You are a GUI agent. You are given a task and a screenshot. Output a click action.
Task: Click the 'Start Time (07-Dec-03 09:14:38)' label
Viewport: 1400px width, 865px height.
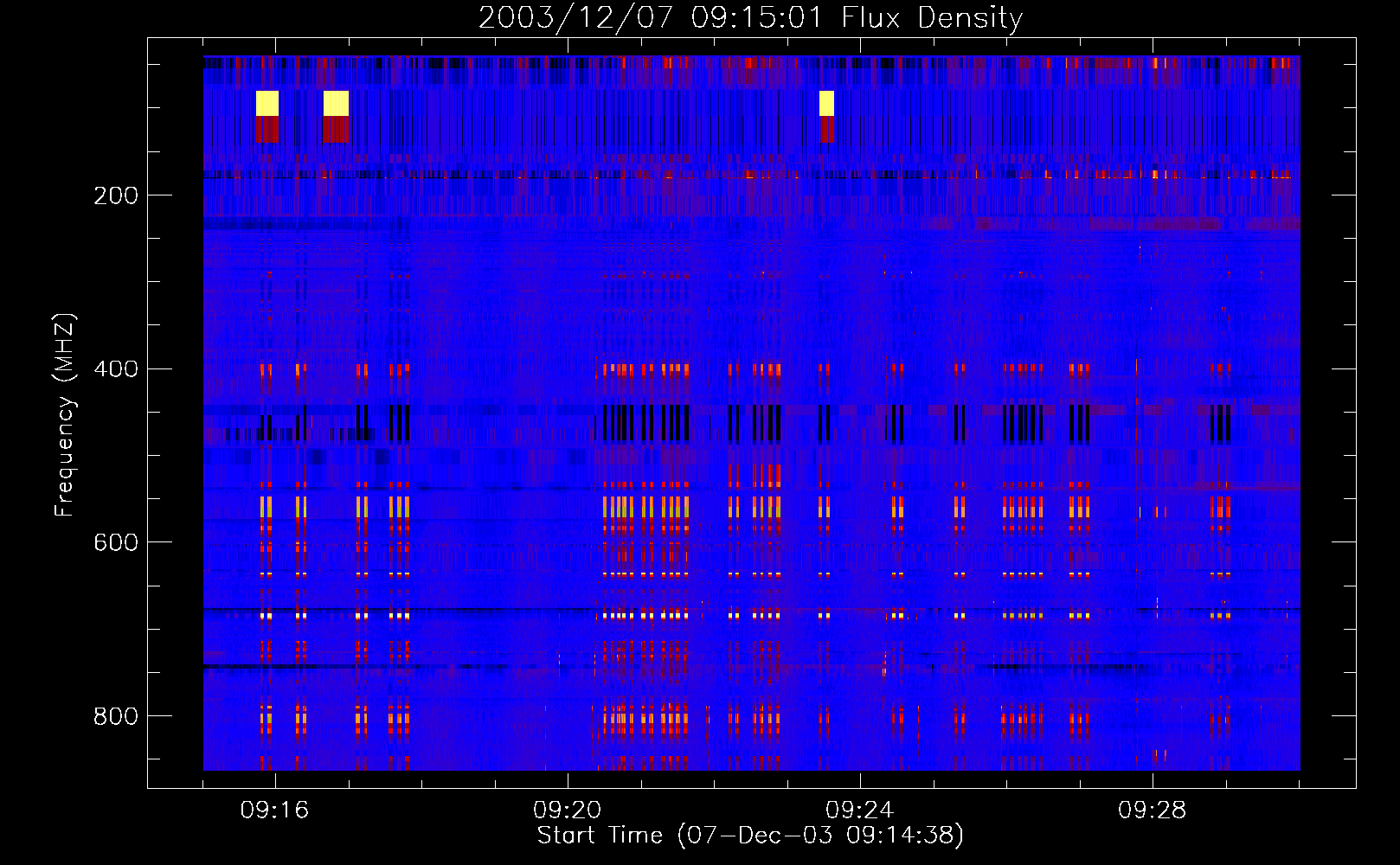tap(750, 836)
